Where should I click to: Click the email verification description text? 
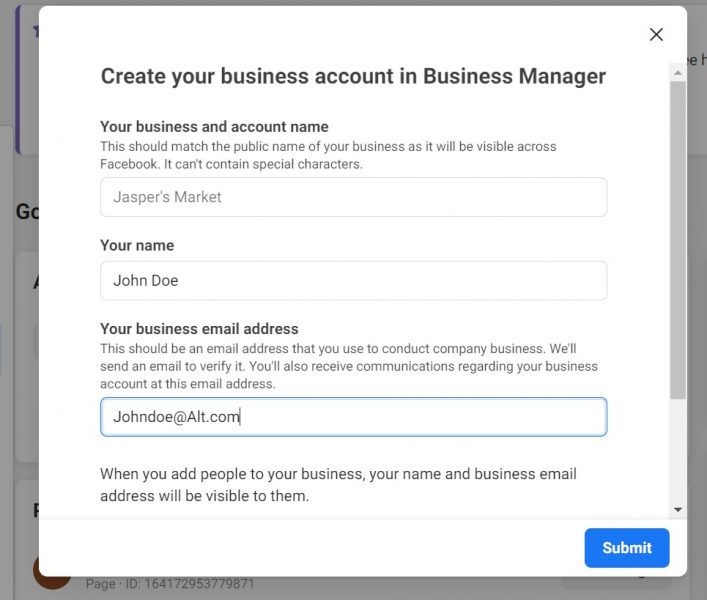[x=348, y=366]
